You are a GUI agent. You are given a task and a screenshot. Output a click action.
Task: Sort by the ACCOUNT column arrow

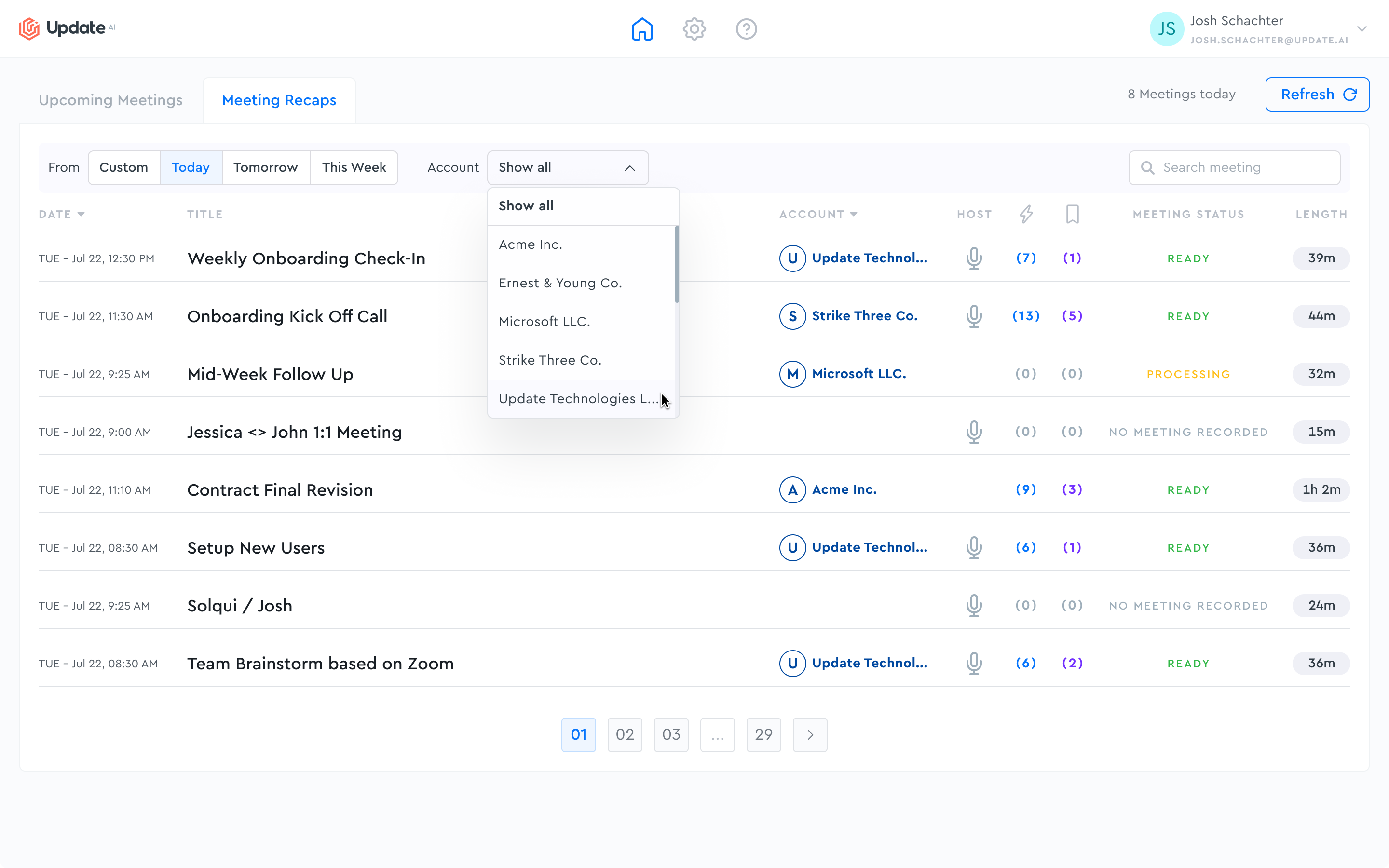pyautogui.click(x=854, y=214)
